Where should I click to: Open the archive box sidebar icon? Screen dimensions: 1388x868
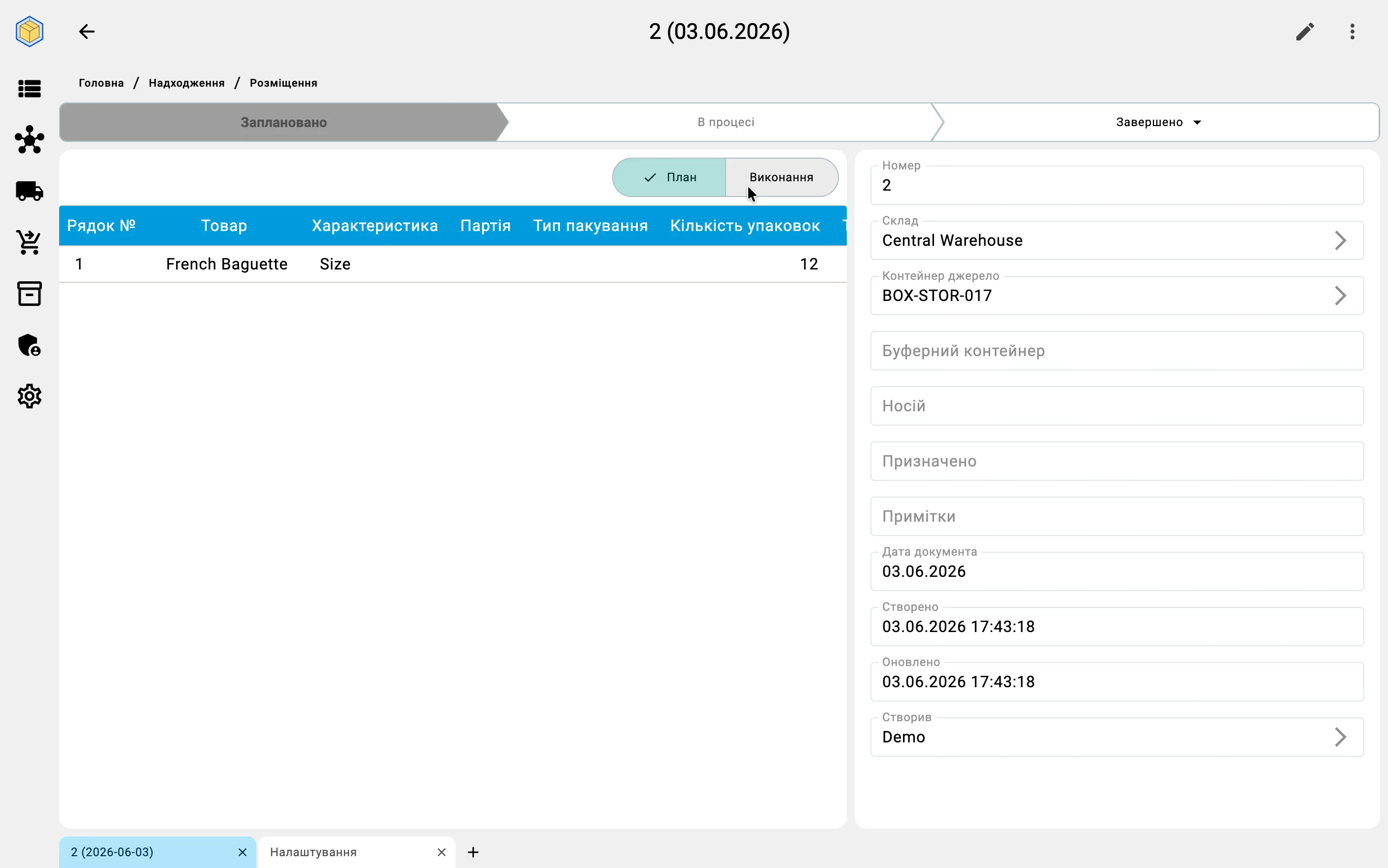[x=29, y=293]
